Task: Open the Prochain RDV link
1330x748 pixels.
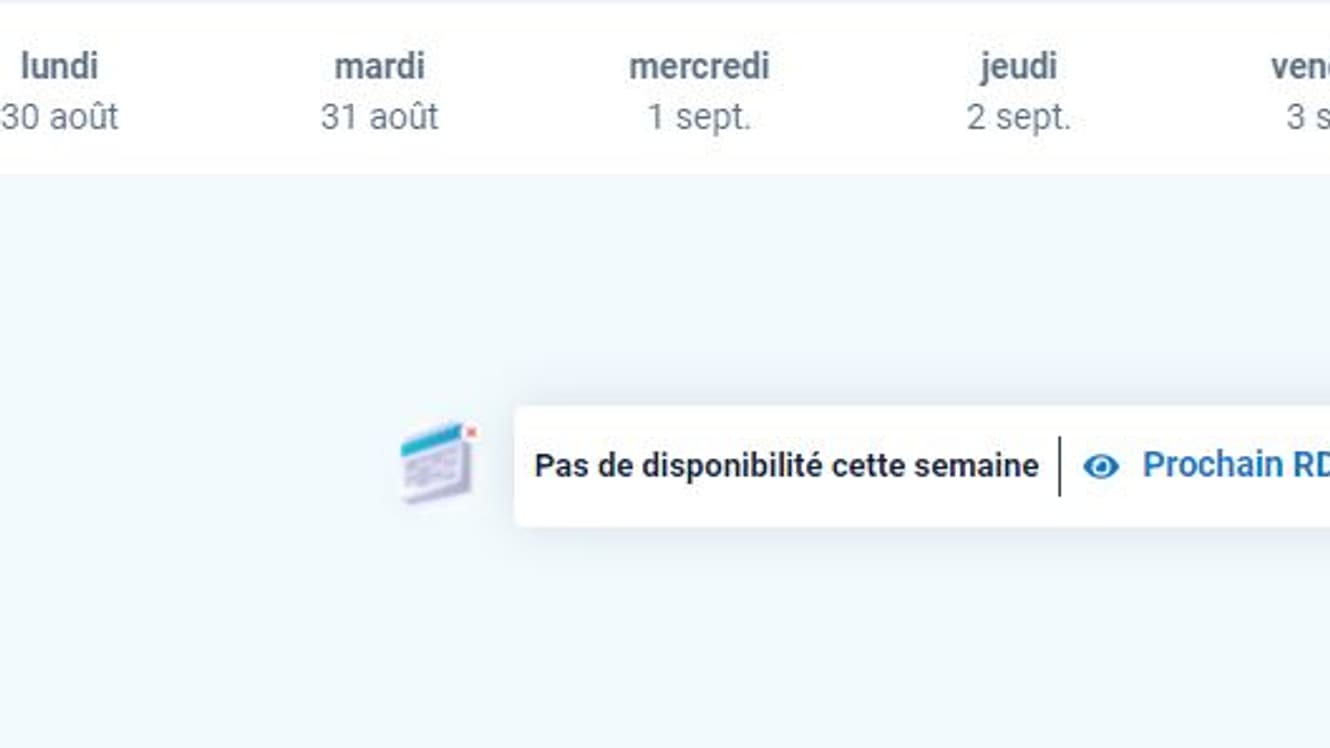Action: tap(1236, 465)
